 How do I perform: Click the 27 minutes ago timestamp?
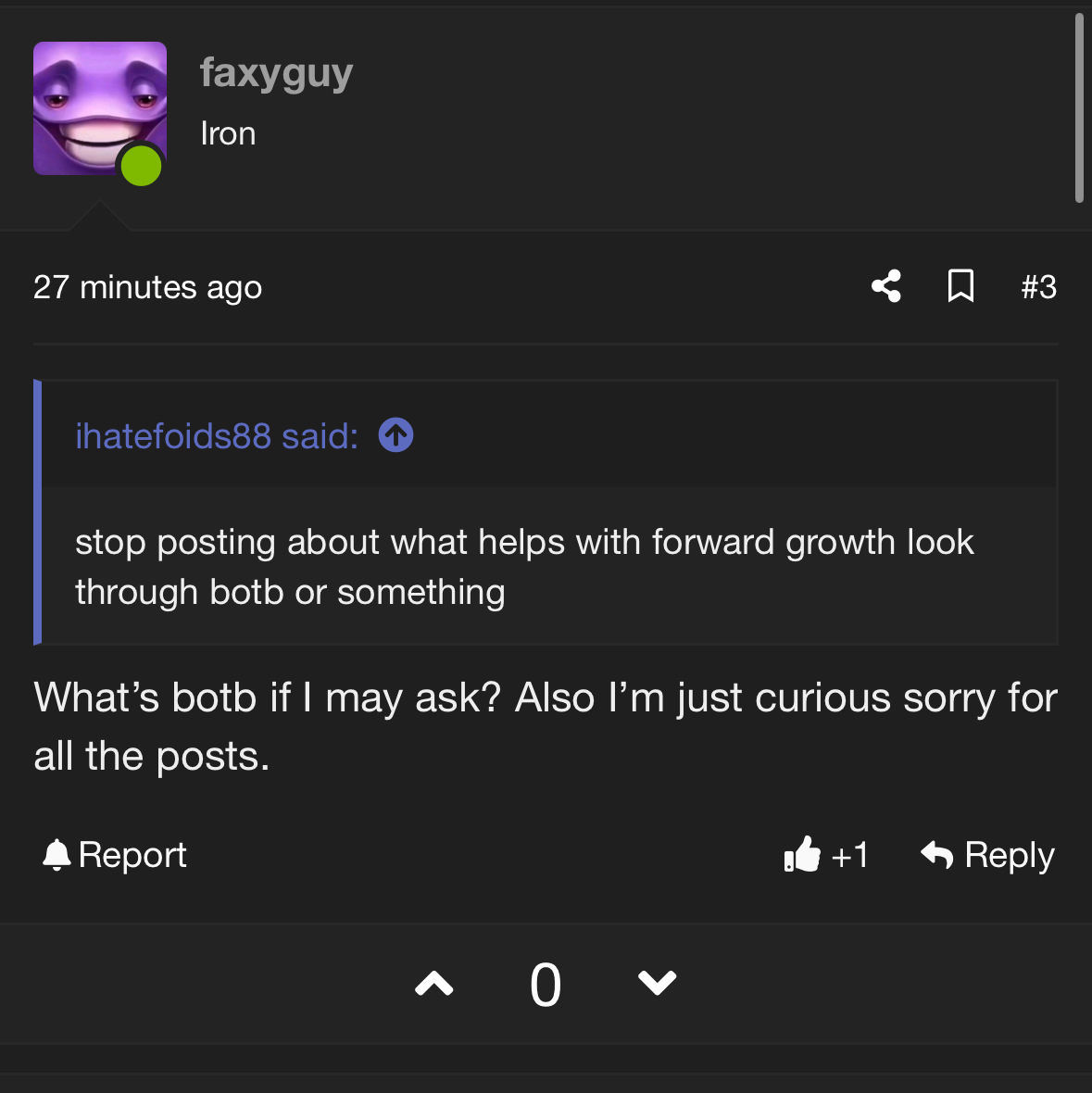tap(148, 287)
